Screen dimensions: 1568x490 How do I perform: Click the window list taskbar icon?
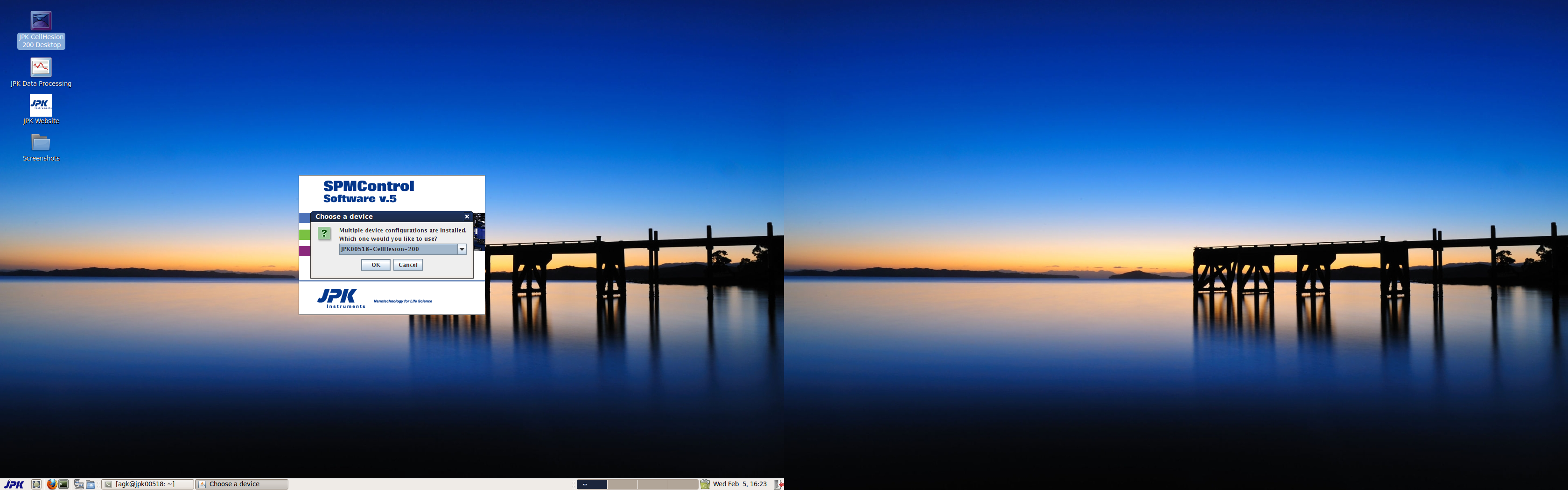(79, 484)
